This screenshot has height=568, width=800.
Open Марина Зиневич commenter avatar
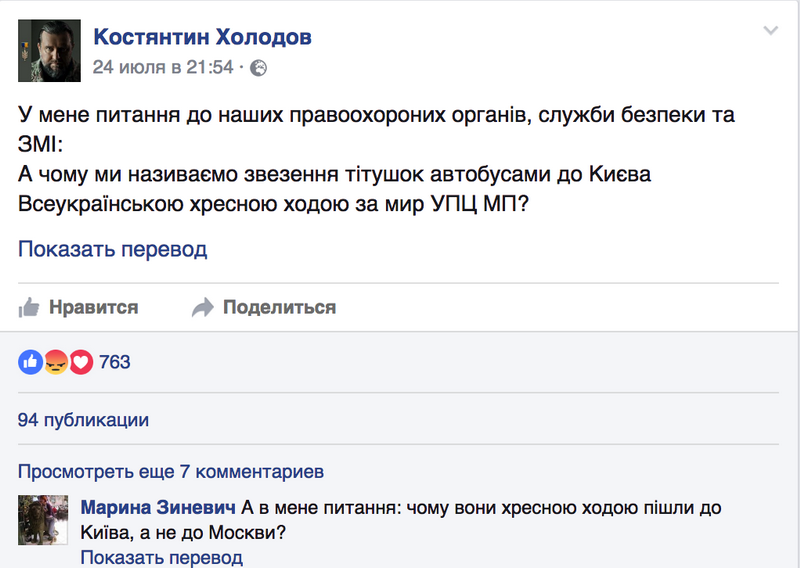click(43, 520)
